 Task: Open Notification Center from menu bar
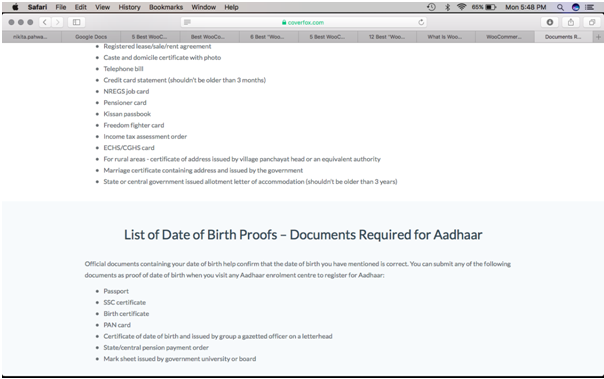tap(590, 7)
